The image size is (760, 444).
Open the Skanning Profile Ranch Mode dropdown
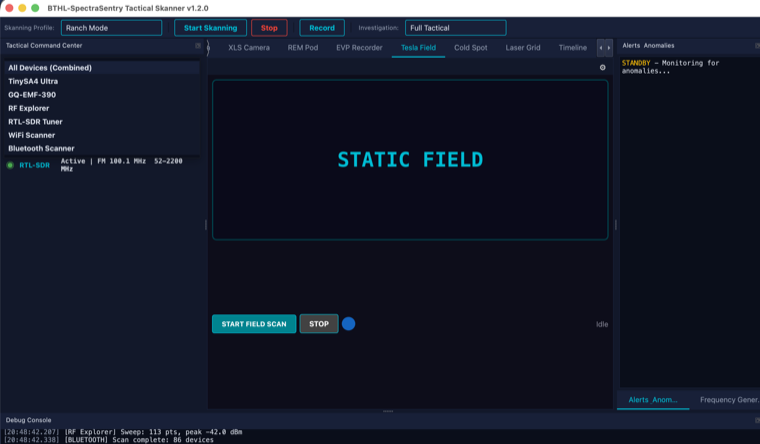click(x=111, y=28)
